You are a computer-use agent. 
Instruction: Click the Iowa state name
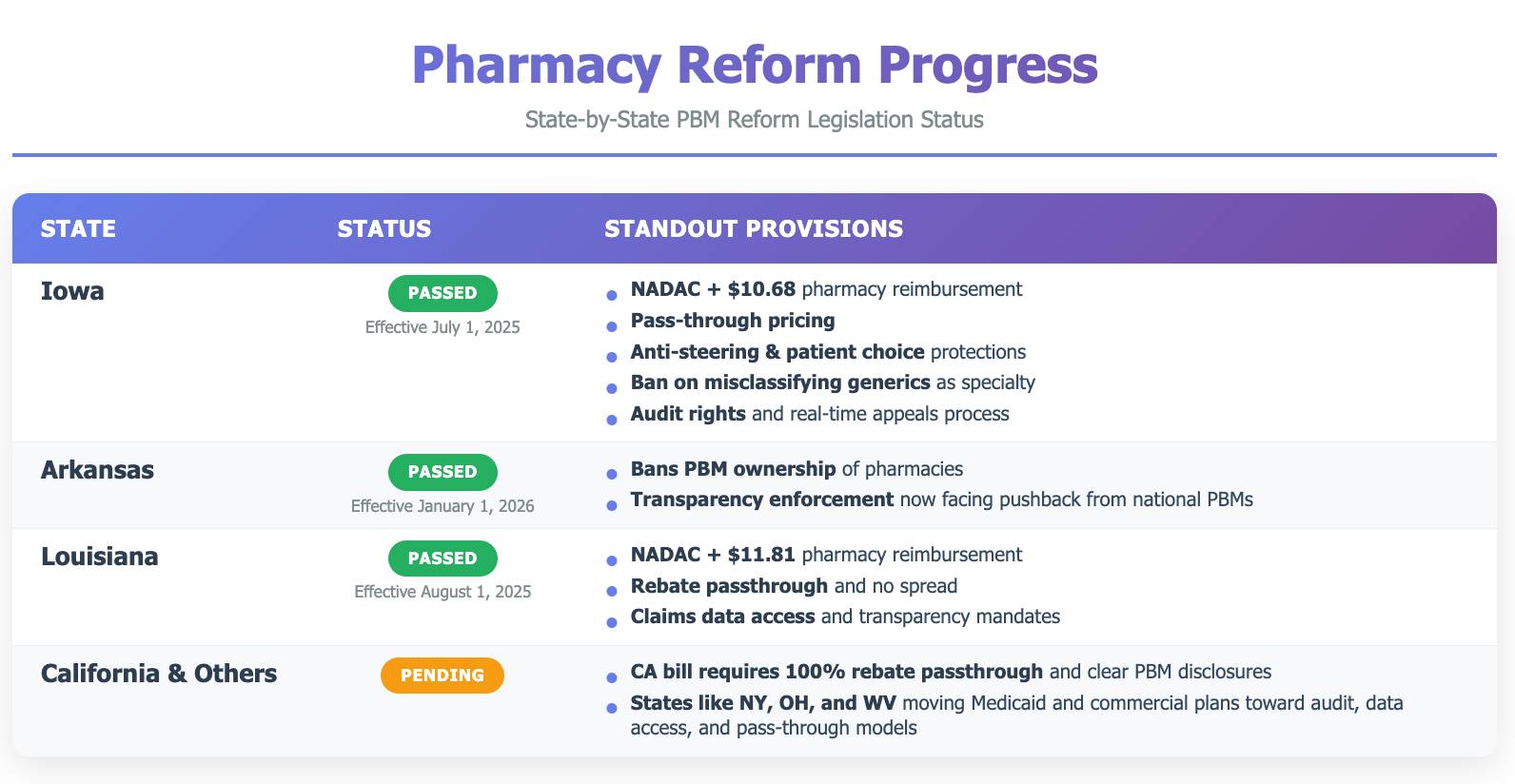tap(72, 291)
